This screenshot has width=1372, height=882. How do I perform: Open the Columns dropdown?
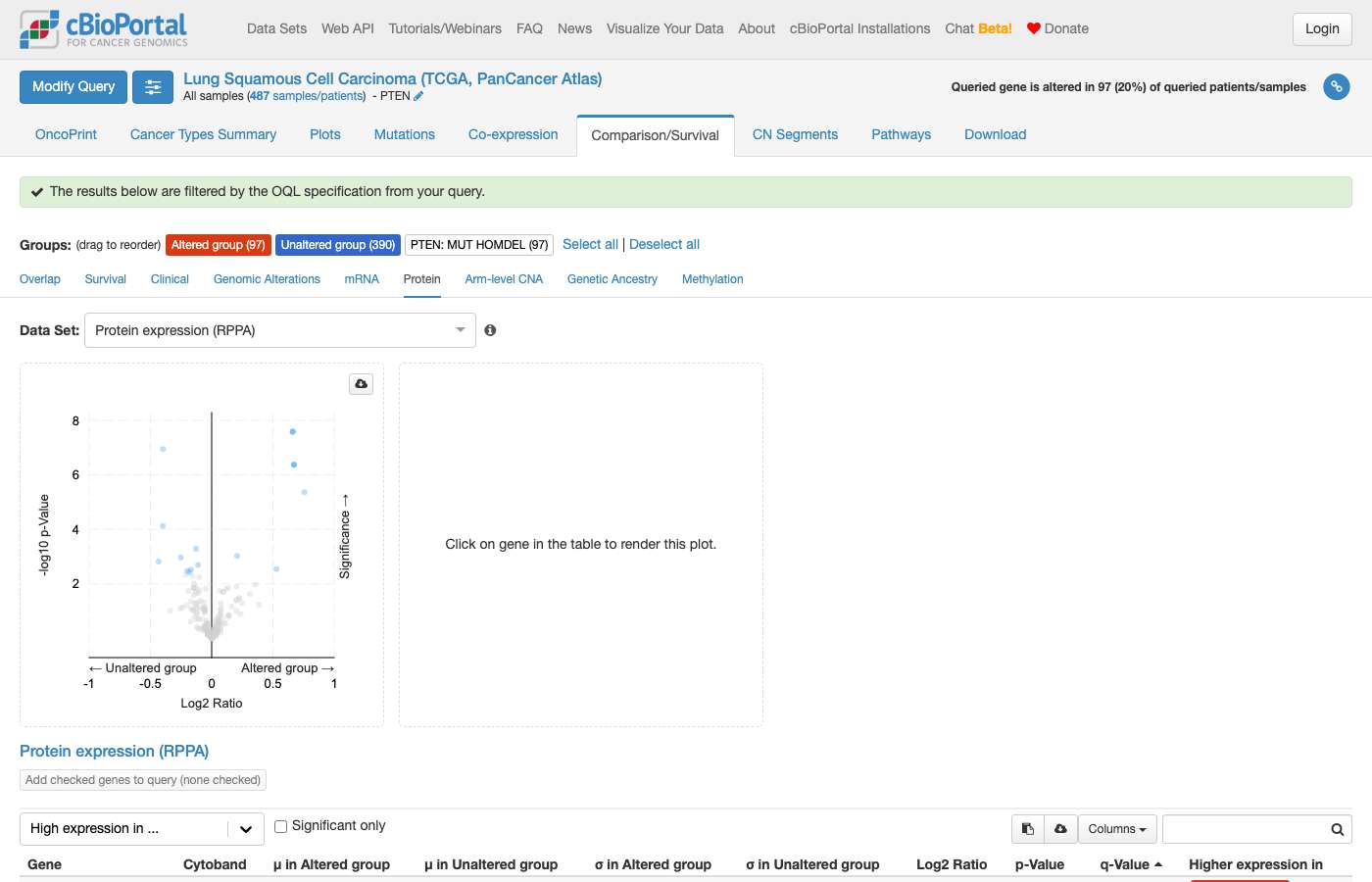[x=1117, y=829]
